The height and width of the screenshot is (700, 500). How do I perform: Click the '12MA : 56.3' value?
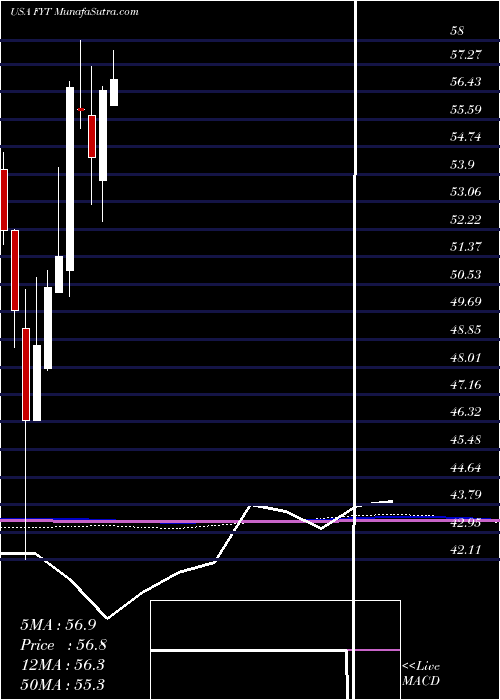62,665
